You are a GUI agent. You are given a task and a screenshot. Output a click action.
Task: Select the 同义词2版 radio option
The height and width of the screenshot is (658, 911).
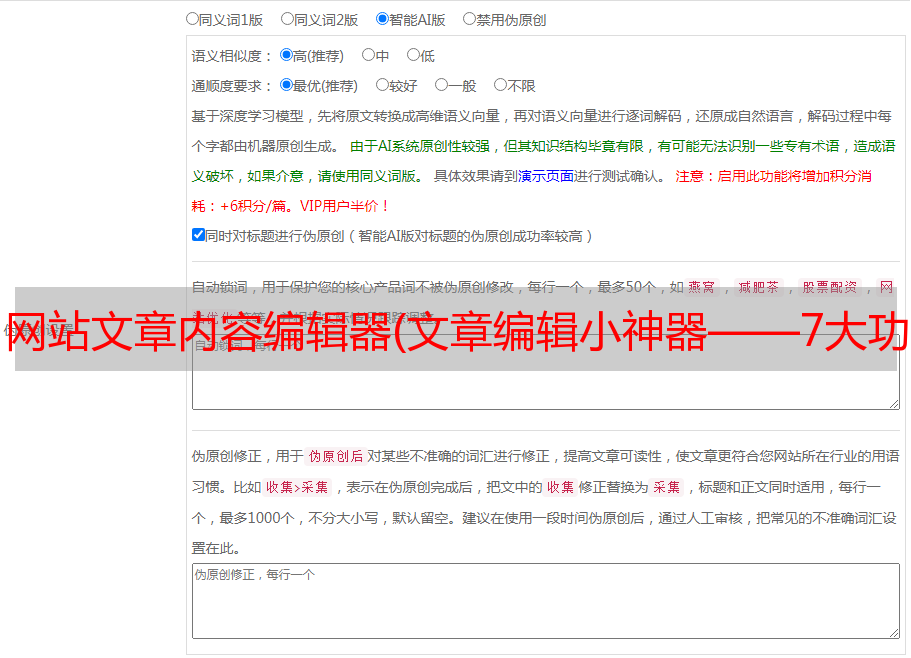point(287,19)
